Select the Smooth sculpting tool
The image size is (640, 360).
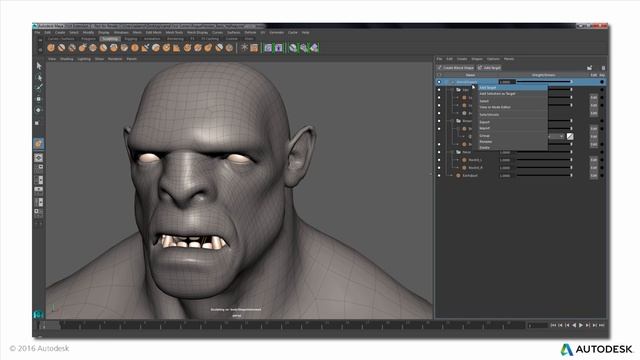pyautogui.click(x=62, y=48)
